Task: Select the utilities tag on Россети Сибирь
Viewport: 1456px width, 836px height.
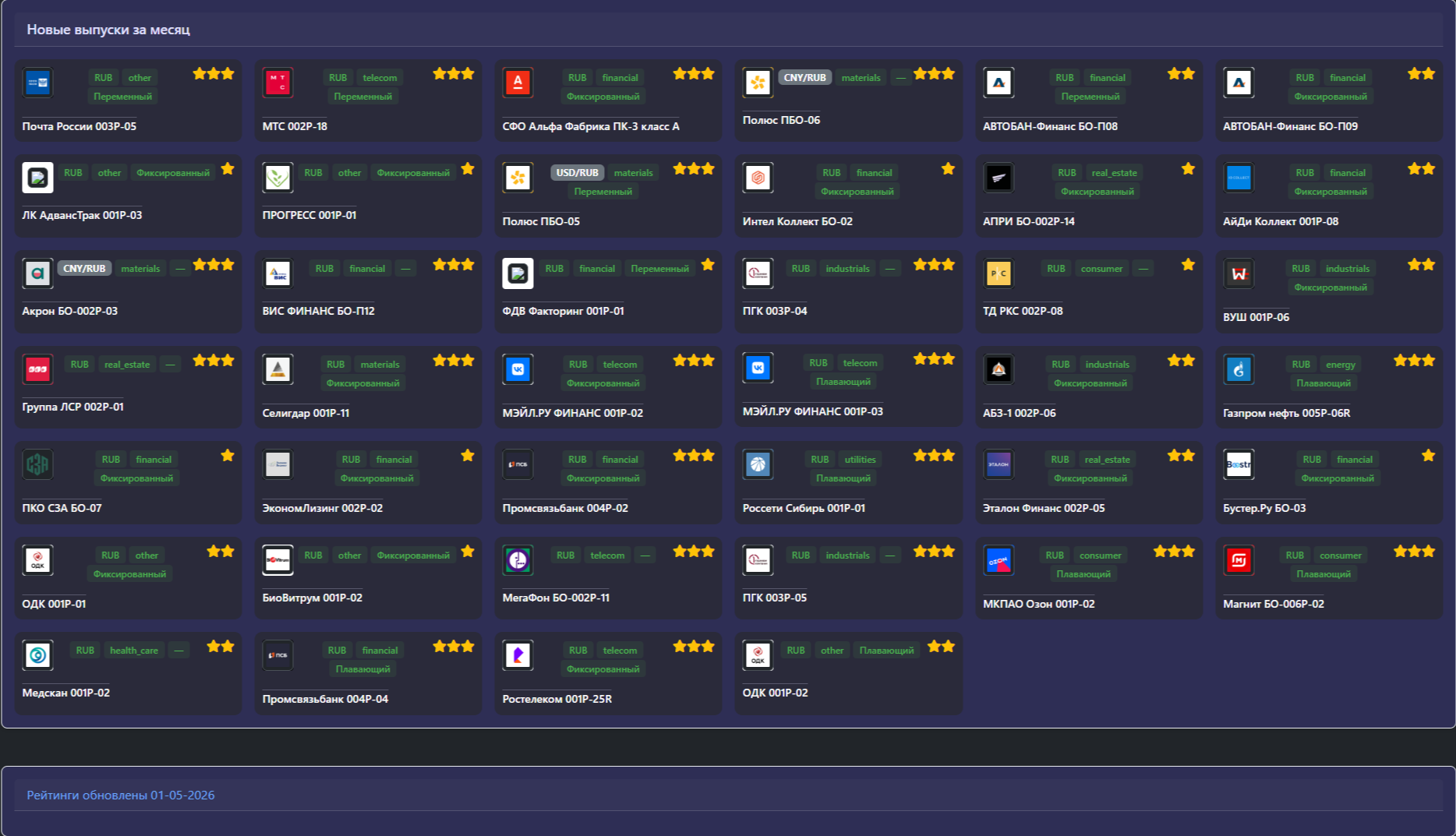Action: 860,460
